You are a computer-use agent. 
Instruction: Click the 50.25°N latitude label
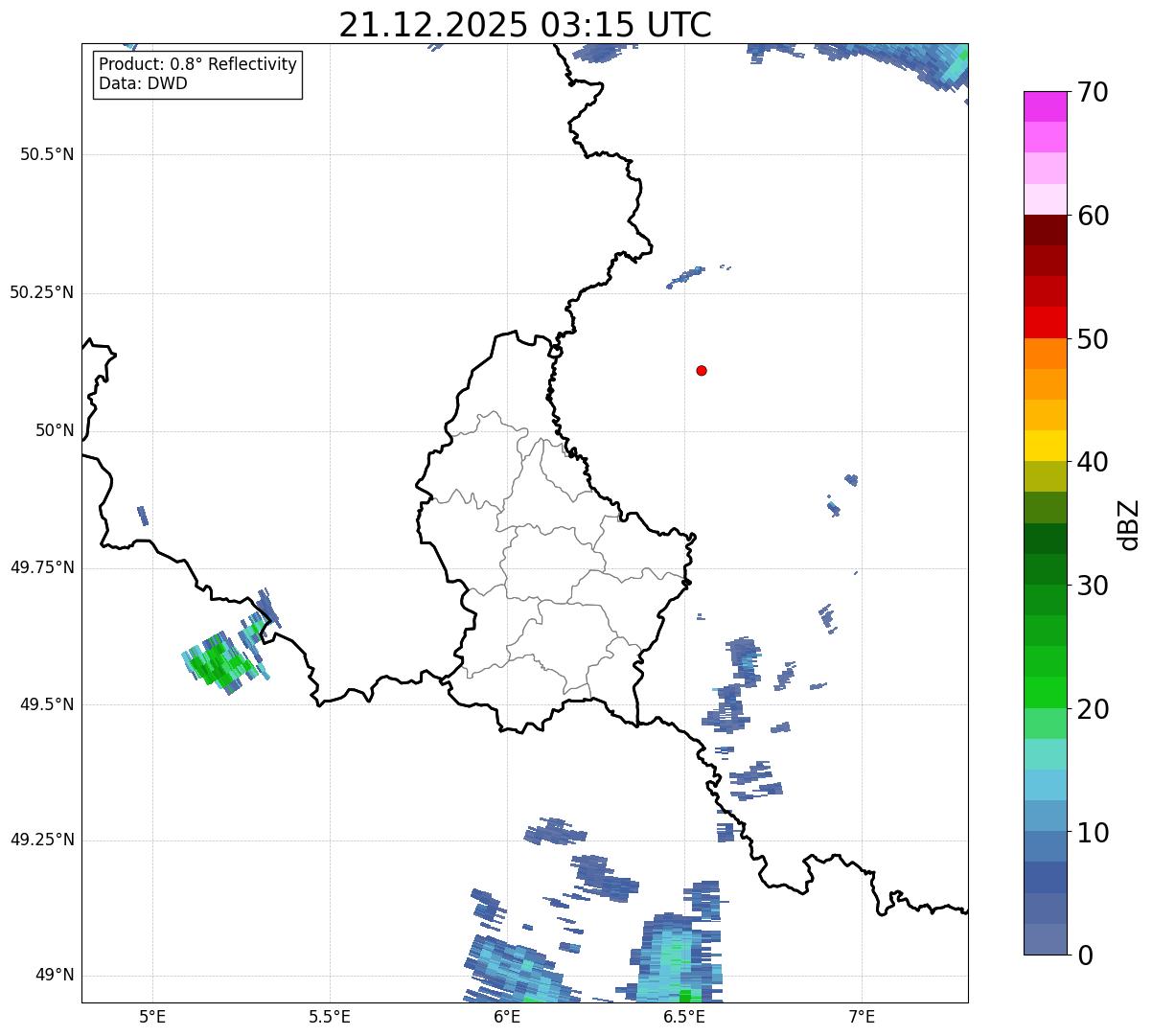41,292
